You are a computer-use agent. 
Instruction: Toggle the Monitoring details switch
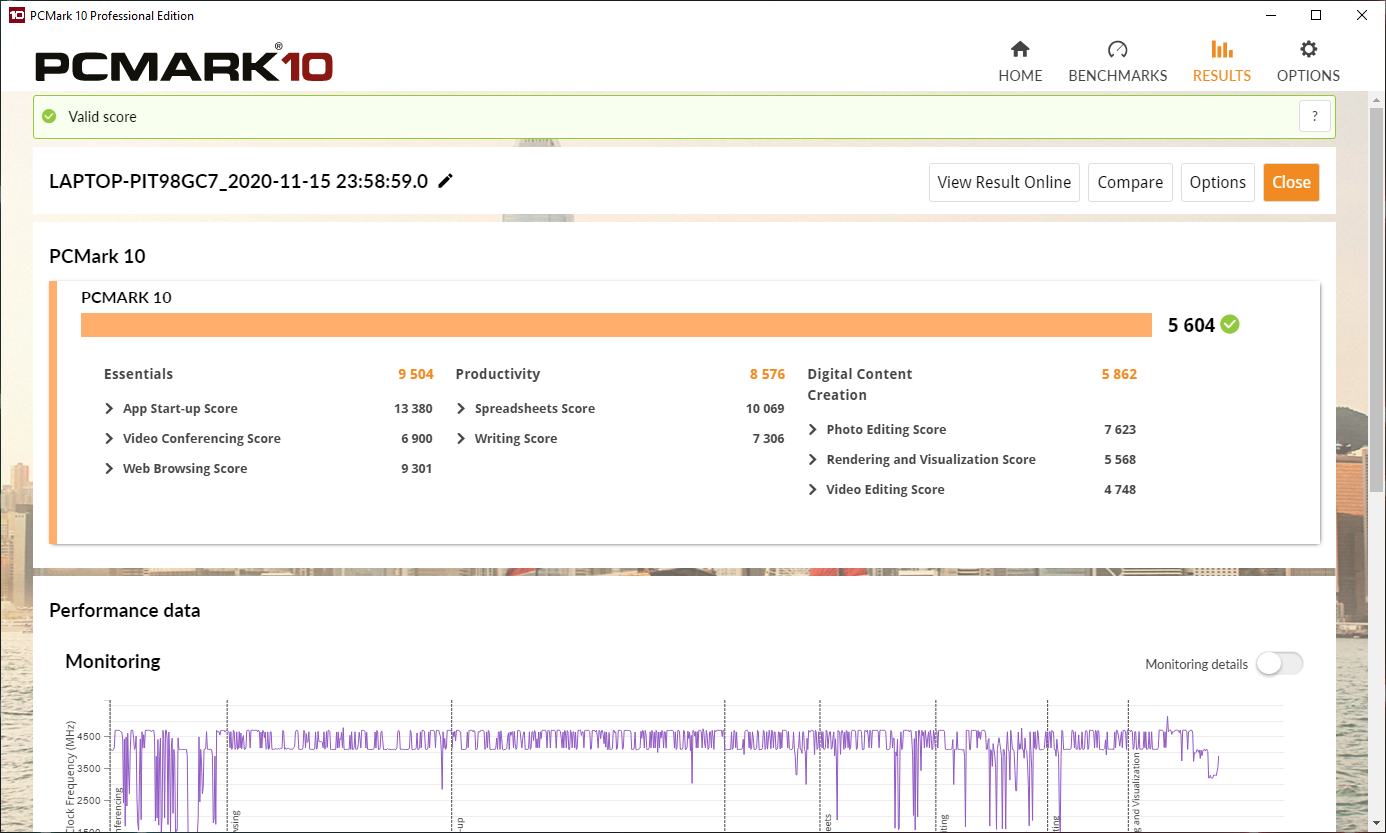[x=1279, y=664]
